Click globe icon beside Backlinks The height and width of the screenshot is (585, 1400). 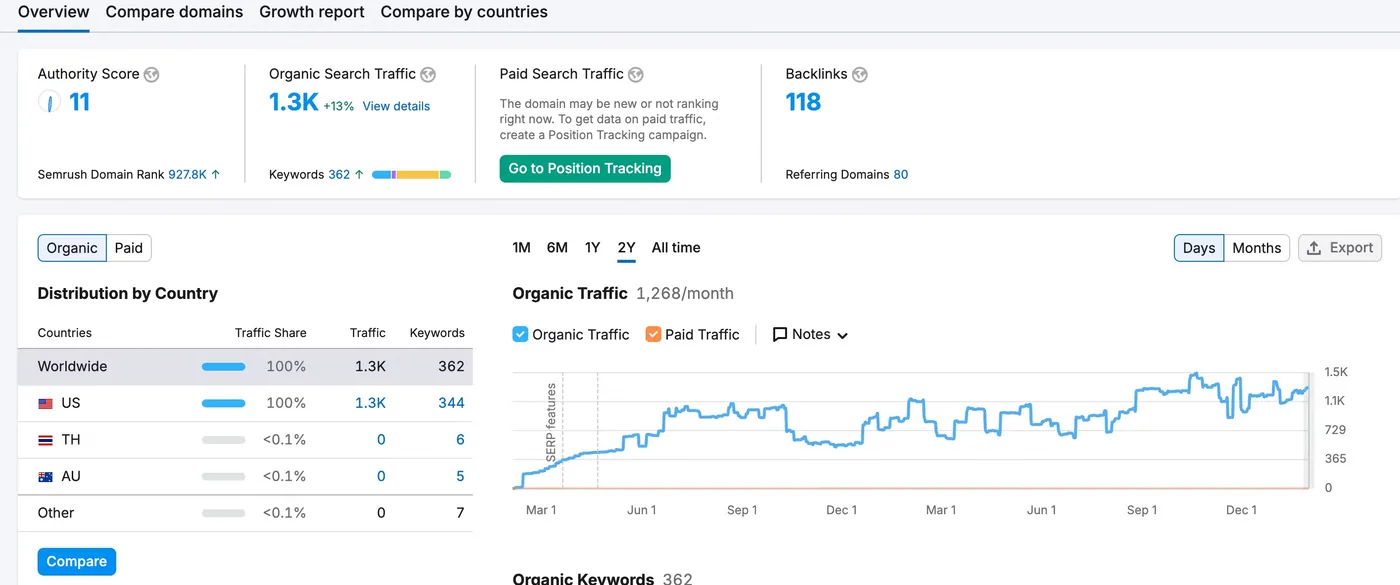[860, 74]
